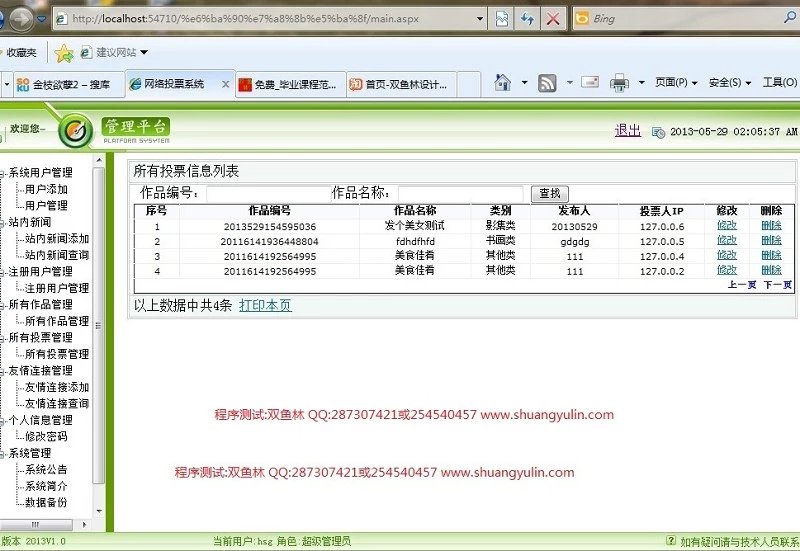Click 删除 for work fdhdfhfd
This screenshot has width=800, height=551.
pos(771,240)
